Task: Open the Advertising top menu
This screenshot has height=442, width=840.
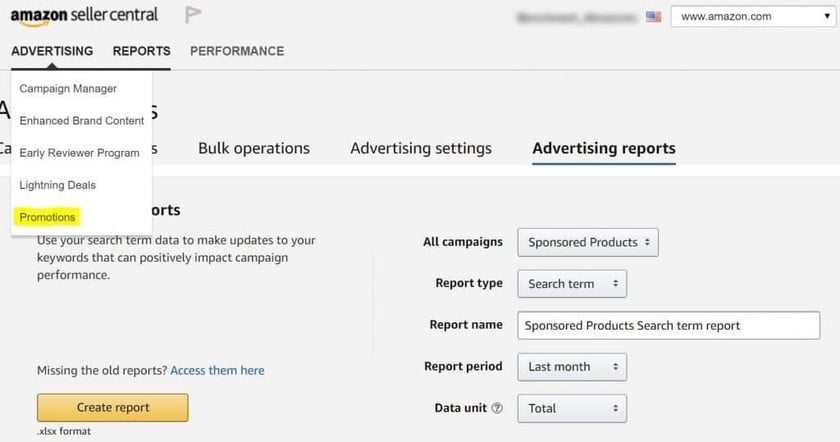Action: 52,51
